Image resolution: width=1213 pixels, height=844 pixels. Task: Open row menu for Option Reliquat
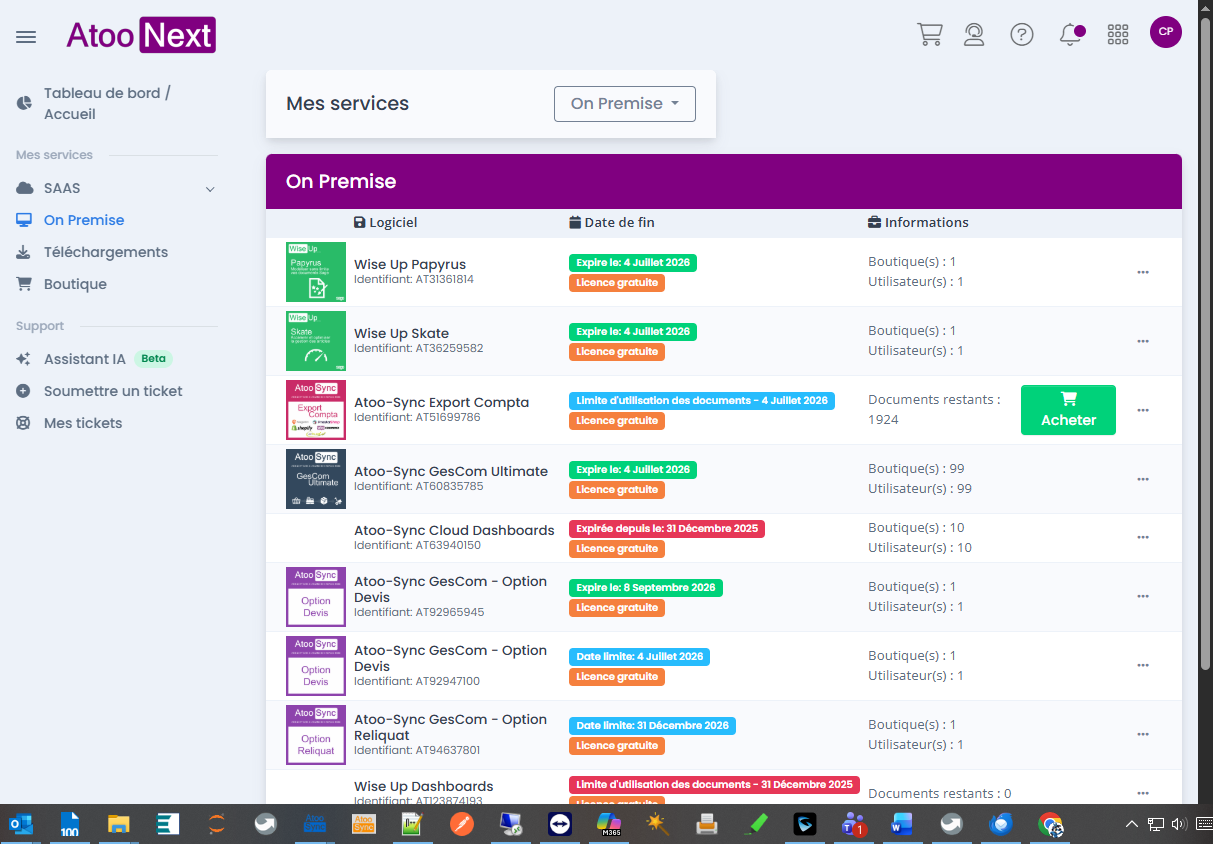coord(1143,735)
